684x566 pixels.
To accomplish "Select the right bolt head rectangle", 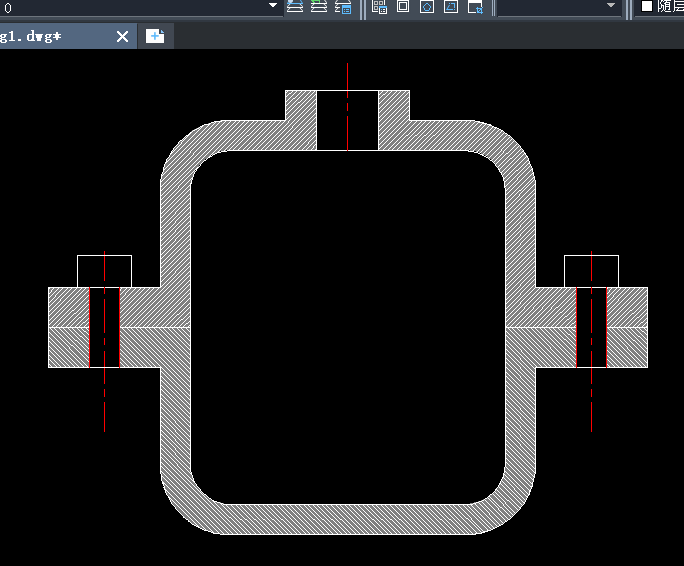I will pyautogui.click(x=592, y=271).
